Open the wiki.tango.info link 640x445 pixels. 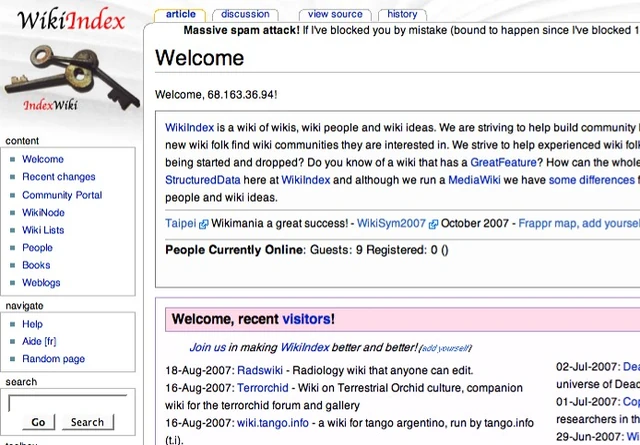click(273, 423)
